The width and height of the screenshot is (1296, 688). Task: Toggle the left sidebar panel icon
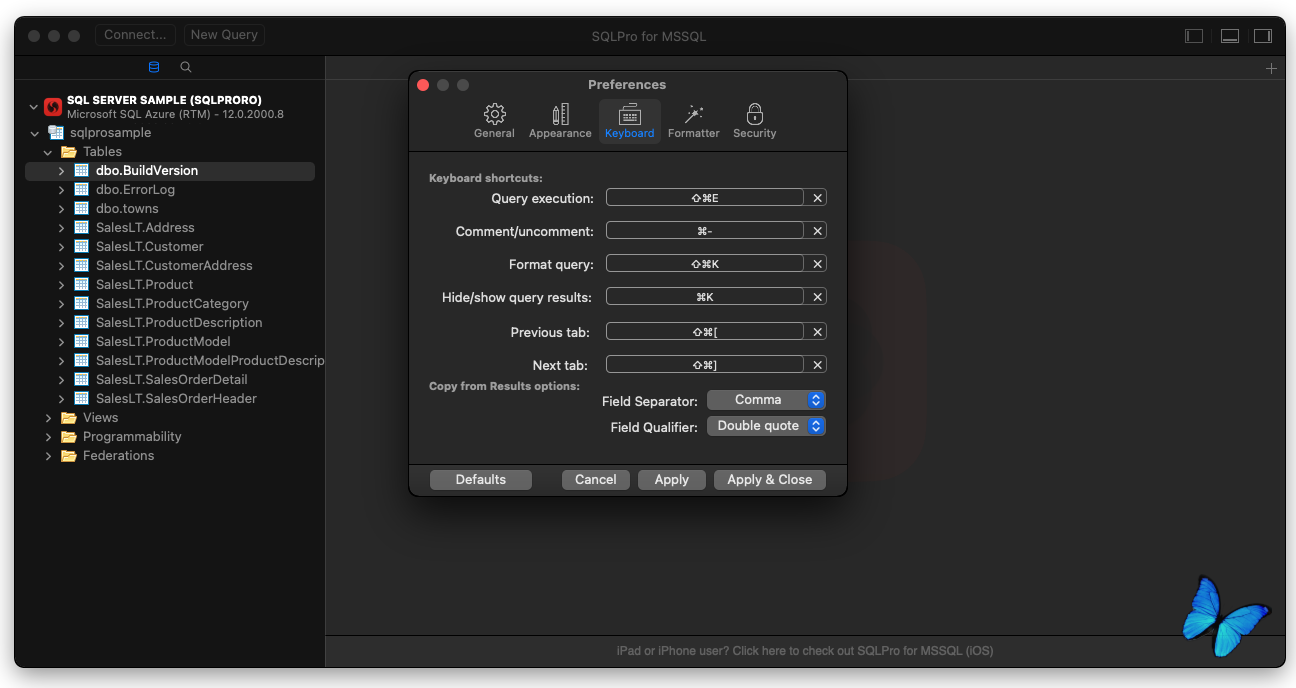(1194, 36)
